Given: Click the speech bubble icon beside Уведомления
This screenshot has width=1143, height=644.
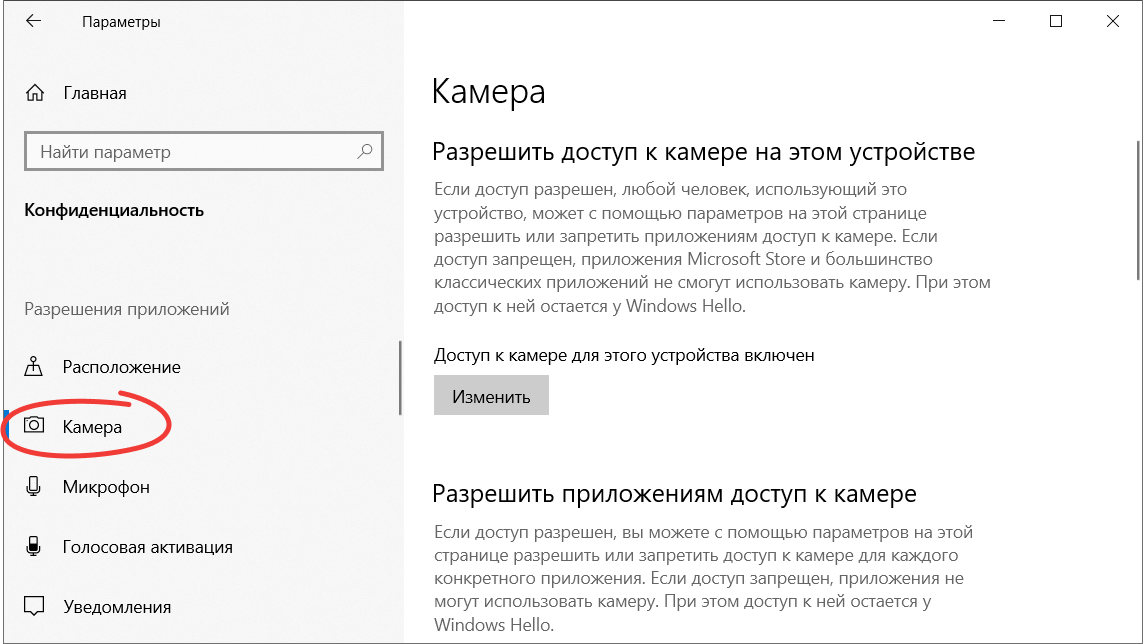Looking at the screenshot, I should coord(35,607).
